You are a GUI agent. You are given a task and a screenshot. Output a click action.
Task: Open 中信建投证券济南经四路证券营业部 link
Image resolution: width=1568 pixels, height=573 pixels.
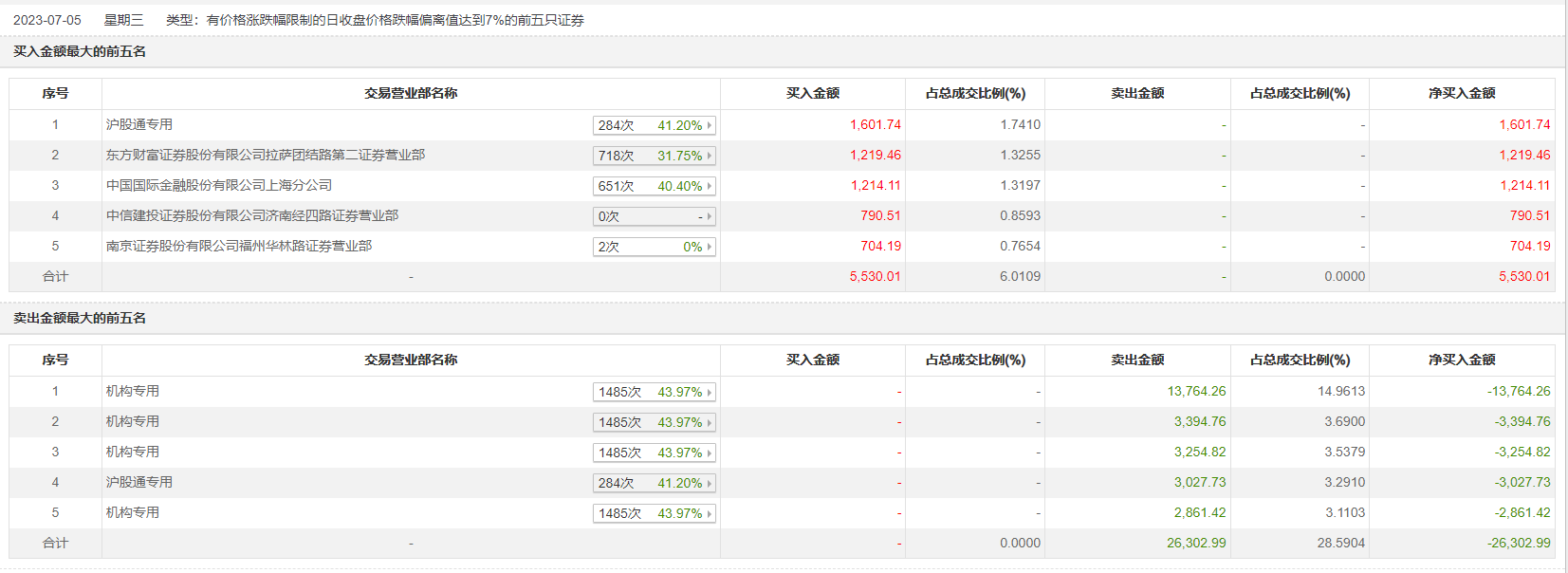[252, 215]
